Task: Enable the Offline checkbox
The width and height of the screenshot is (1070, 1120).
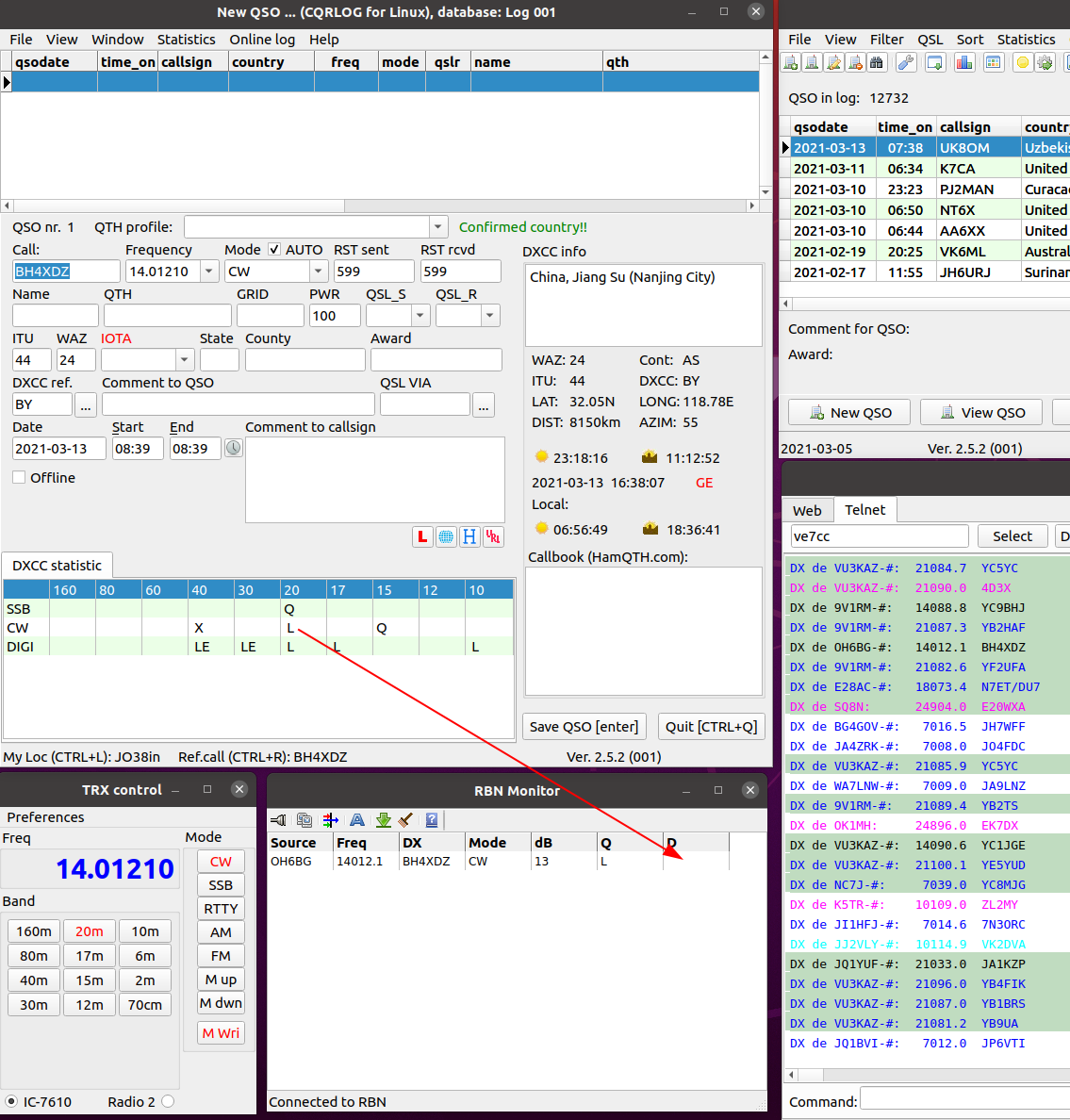Action: coord(19,477)
